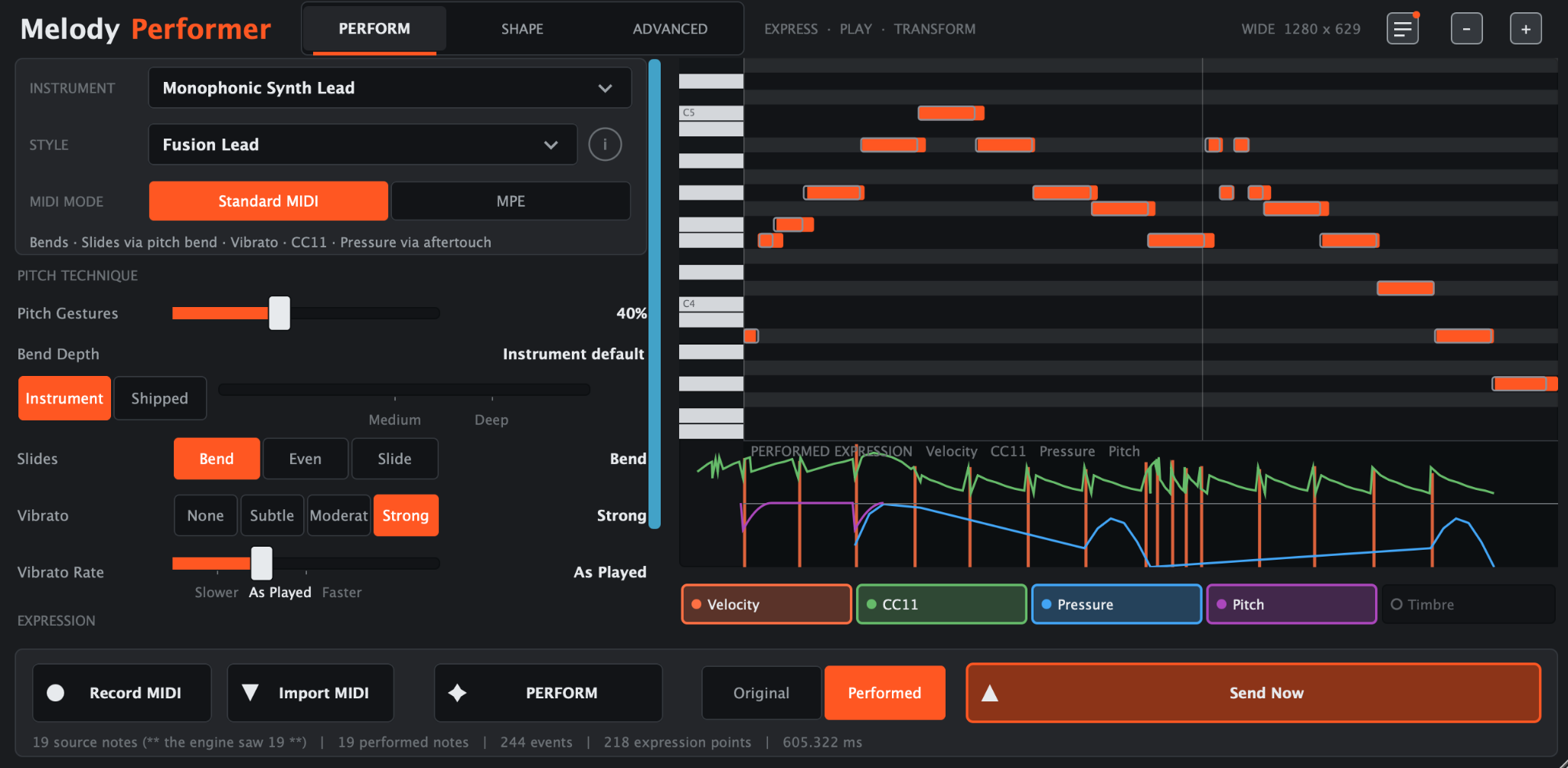The image size is (1568, 768).
Task: Open the Fusion Lead style combo box
Action: [363, 145]
